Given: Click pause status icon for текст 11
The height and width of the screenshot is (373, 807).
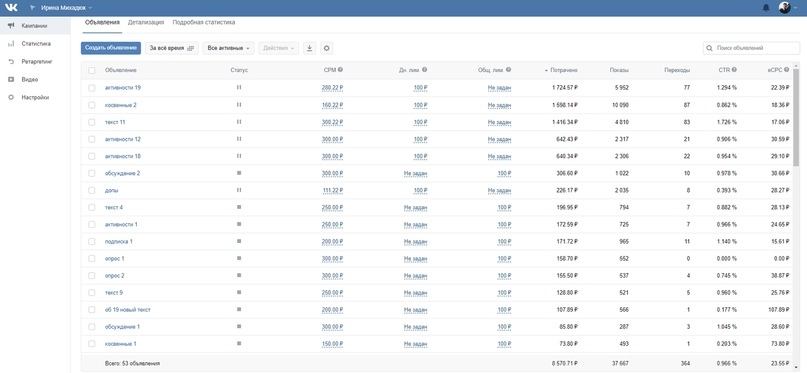Looking at the screenshot, I should pyautogui.click(x=239, y=122).
